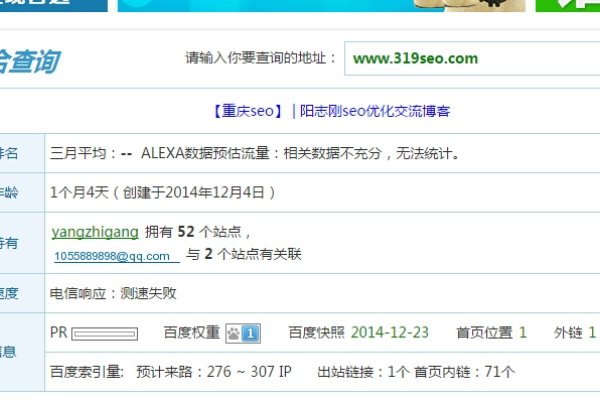
Task: Open the 【重庆seo】 link
Action: pyautogui.click(x=247, y=111)
